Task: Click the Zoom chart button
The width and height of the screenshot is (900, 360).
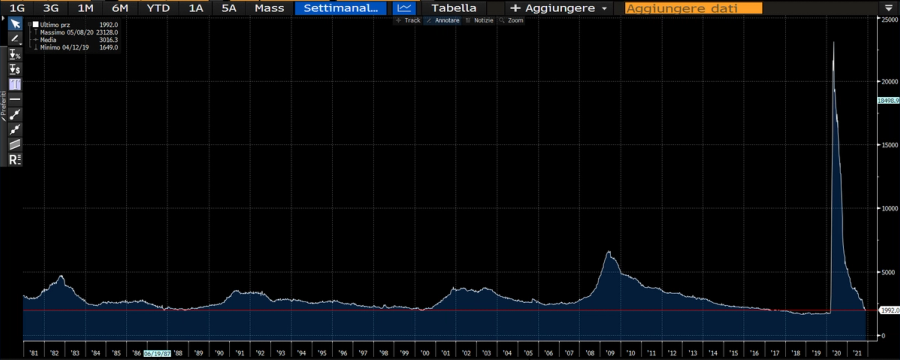Action: click(511, 20)
